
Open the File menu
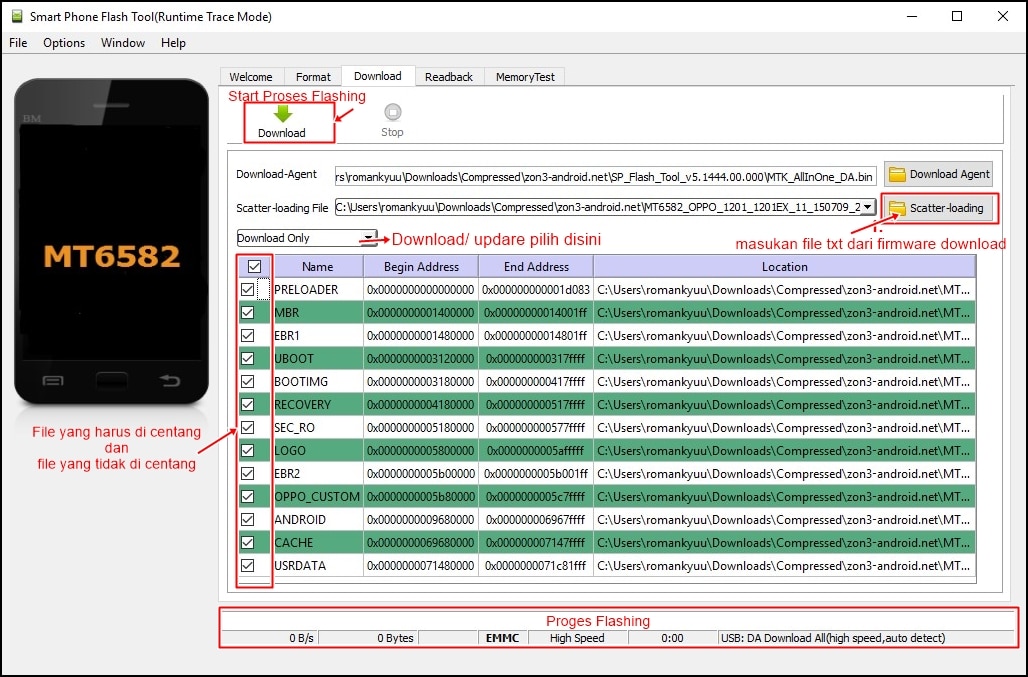point(18,43)
